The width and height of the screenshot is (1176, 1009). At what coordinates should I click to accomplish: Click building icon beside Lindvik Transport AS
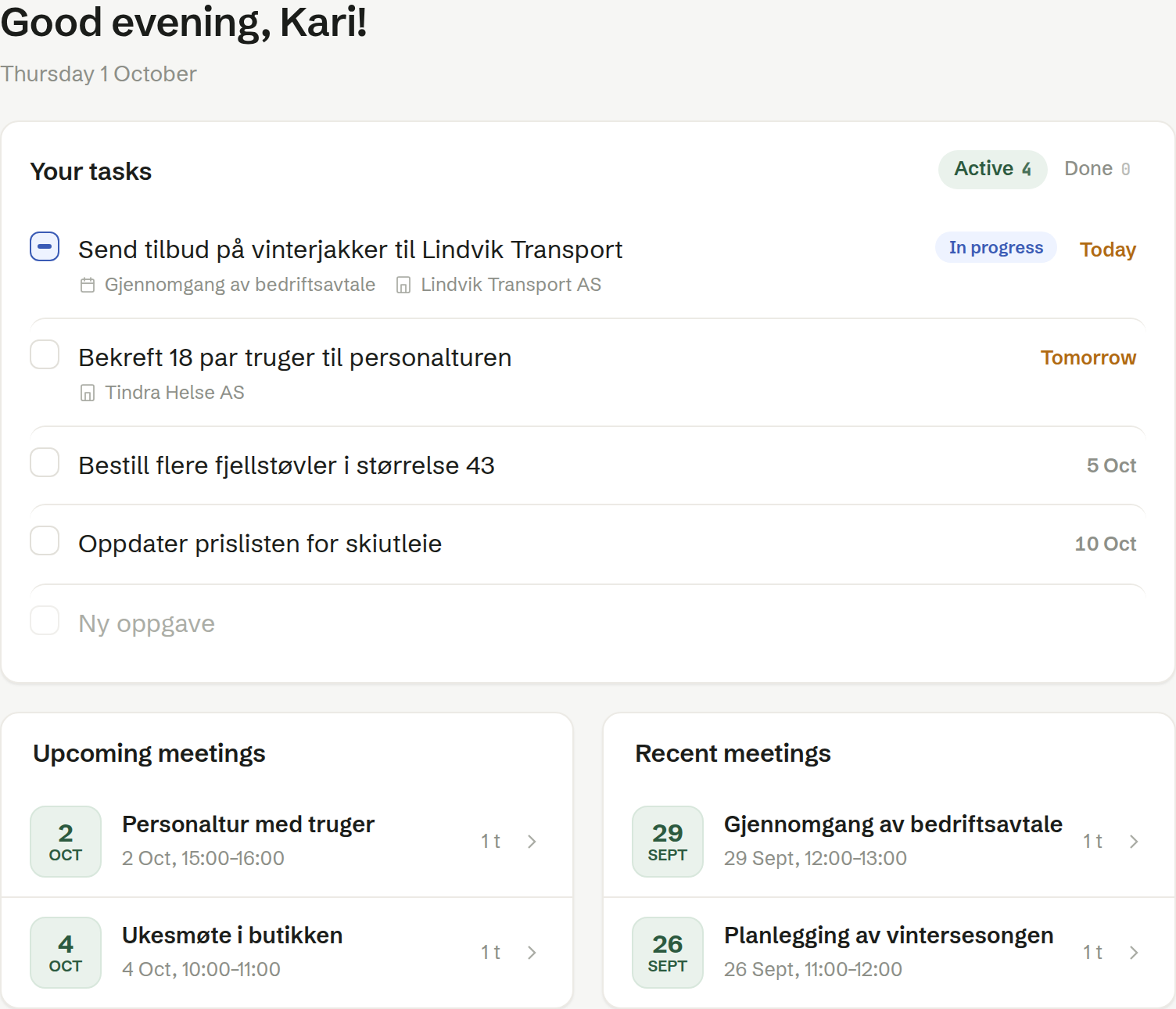tap(403, 285)
